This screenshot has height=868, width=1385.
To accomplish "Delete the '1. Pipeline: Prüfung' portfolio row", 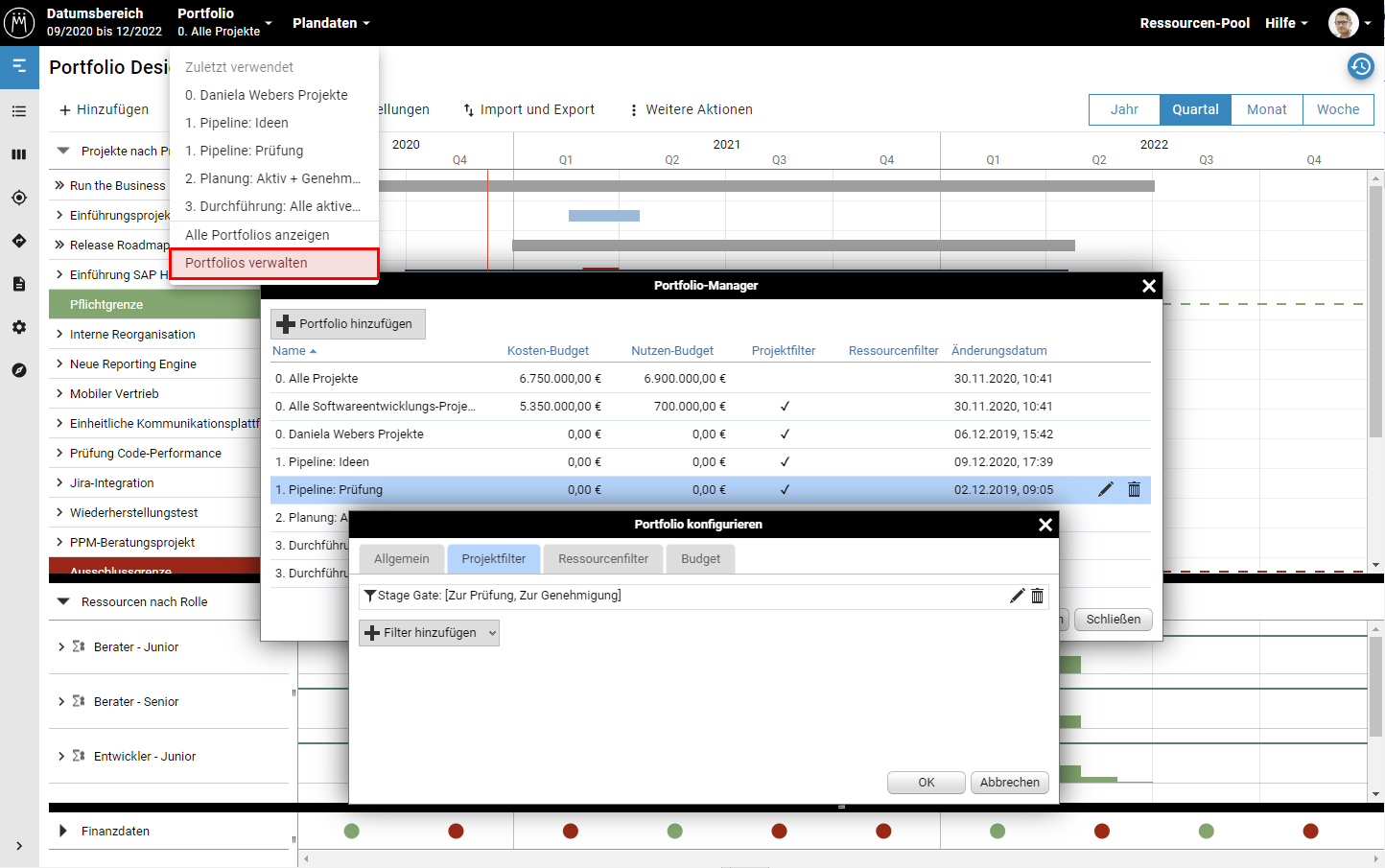I will [x=1134, y=489].
